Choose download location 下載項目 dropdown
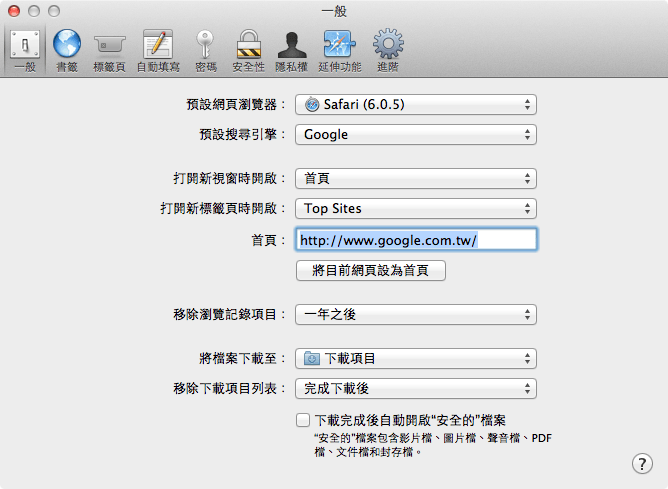668x489 pixels. [x=416, y=358]
